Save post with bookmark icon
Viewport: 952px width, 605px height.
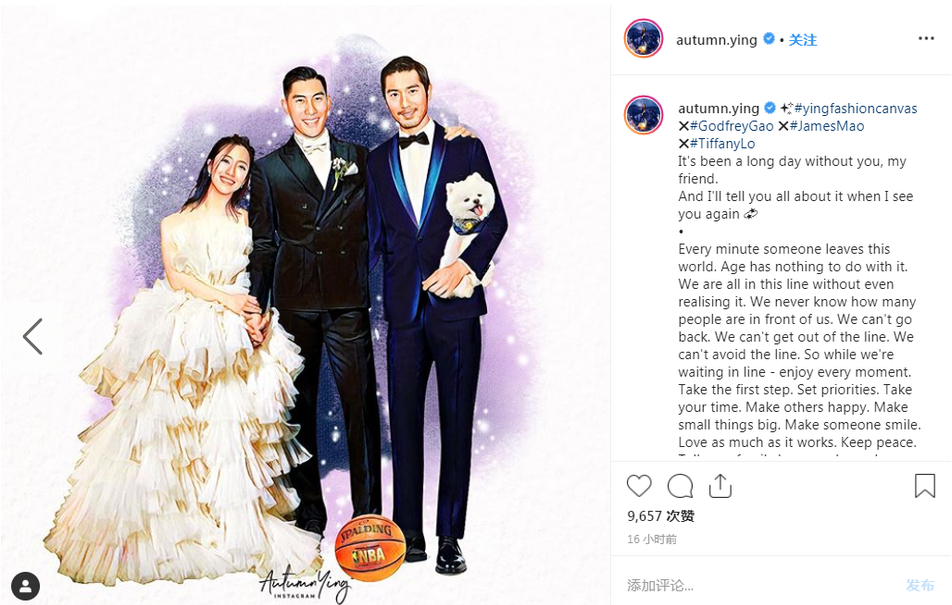925,486
